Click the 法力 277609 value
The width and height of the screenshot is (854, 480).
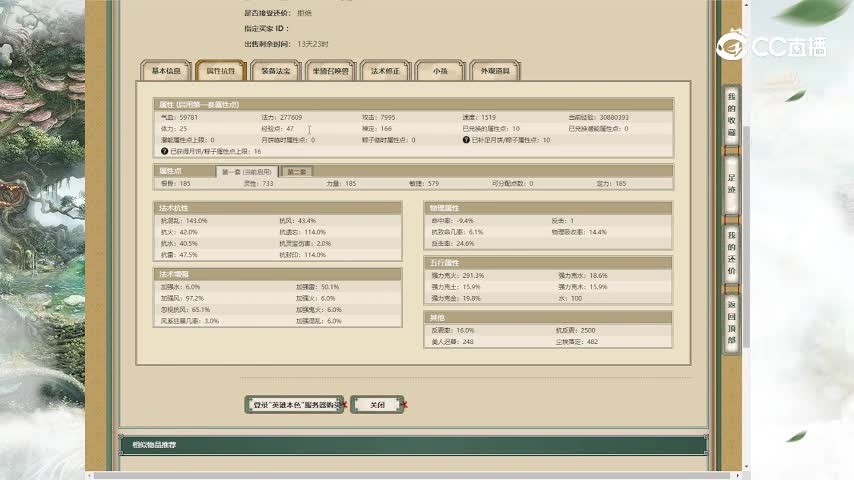coord(282,117)
